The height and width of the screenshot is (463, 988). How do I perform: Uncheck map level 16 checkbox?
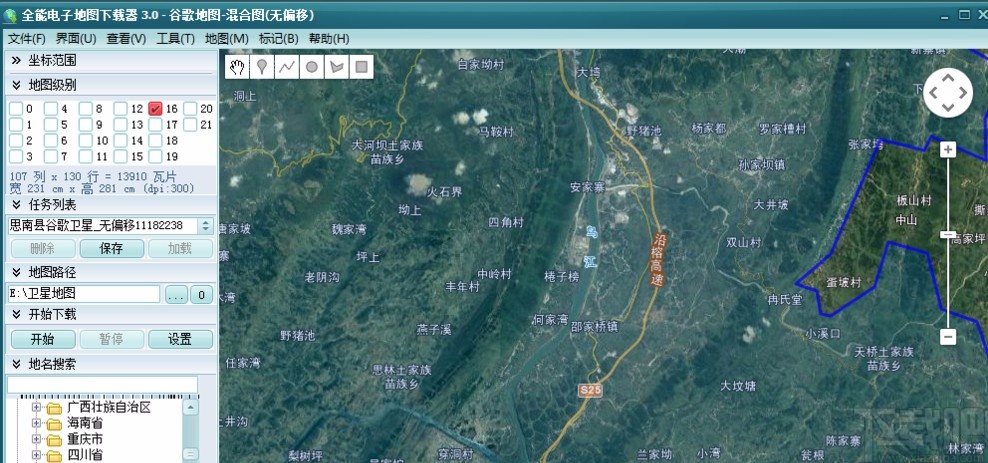(155, 108)
